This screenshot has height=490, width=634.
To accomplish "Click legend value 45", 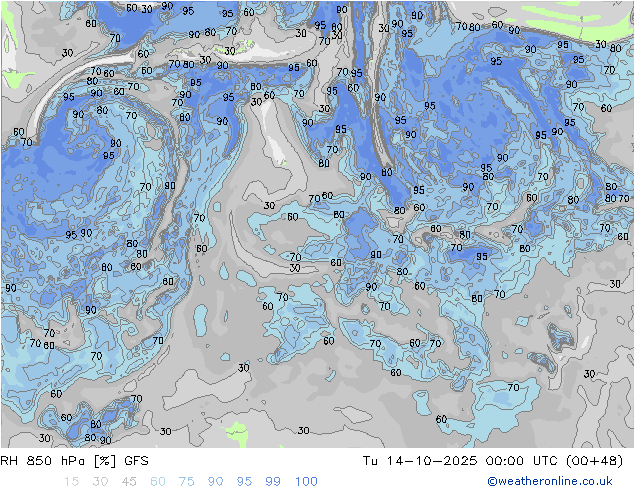I will pyautogui.click(x=129, y=482).
